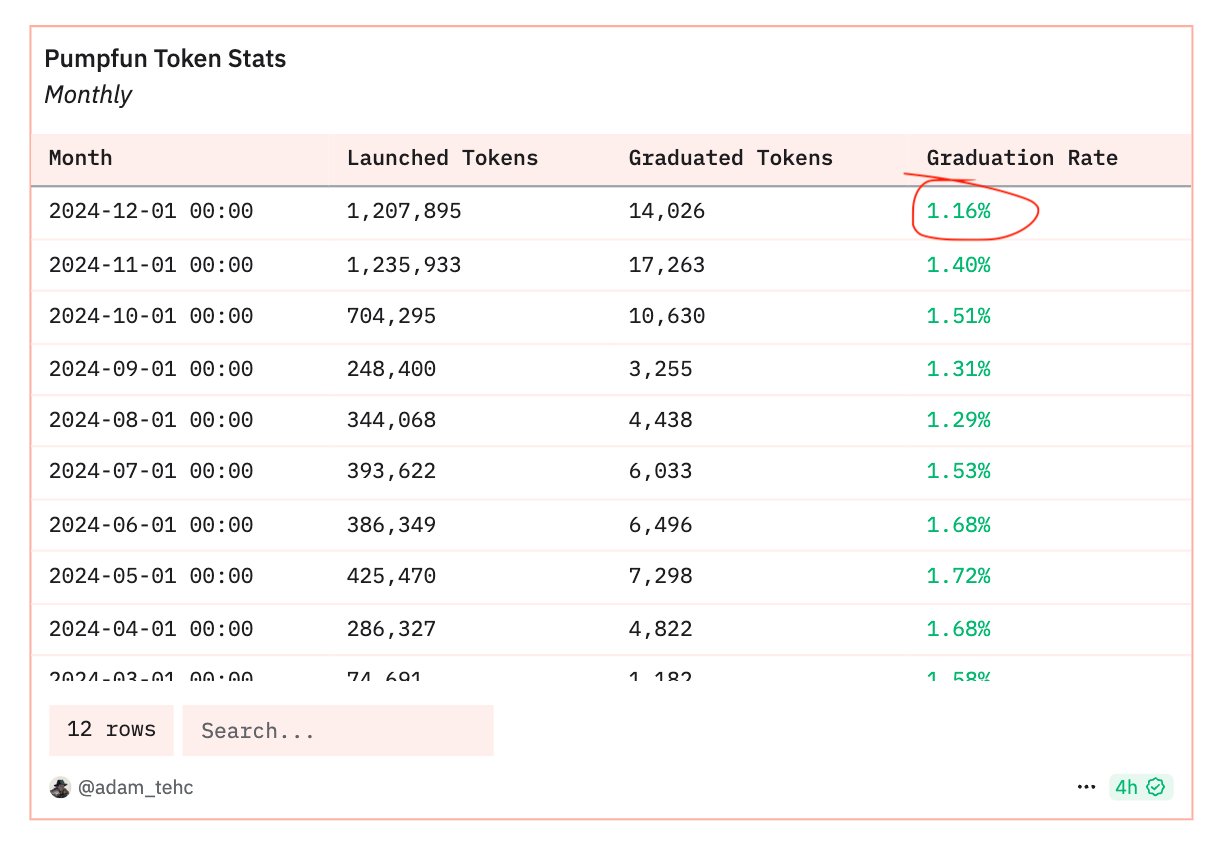Select the 2024-06-01 00:00 month cell

click(151, 525)
